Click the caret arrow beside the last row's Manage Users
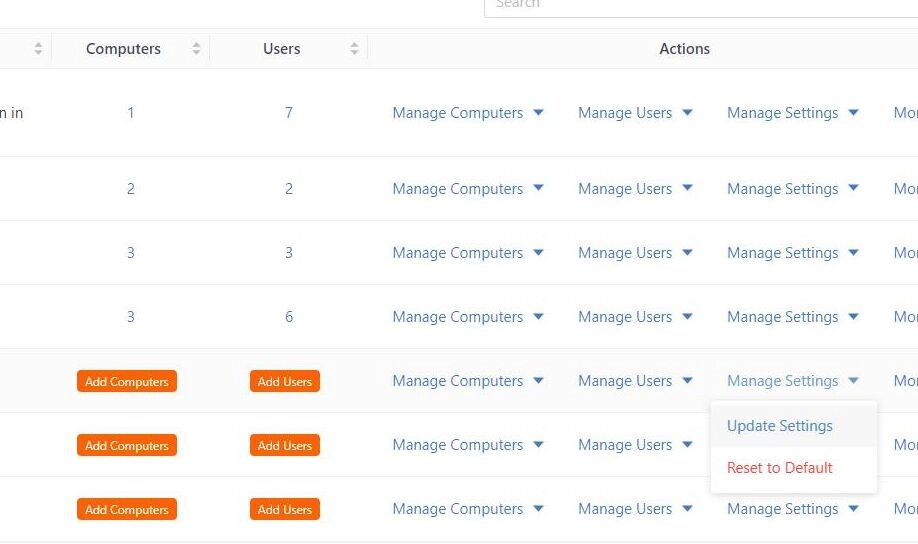Screen dimensions: 918x544 687,509
